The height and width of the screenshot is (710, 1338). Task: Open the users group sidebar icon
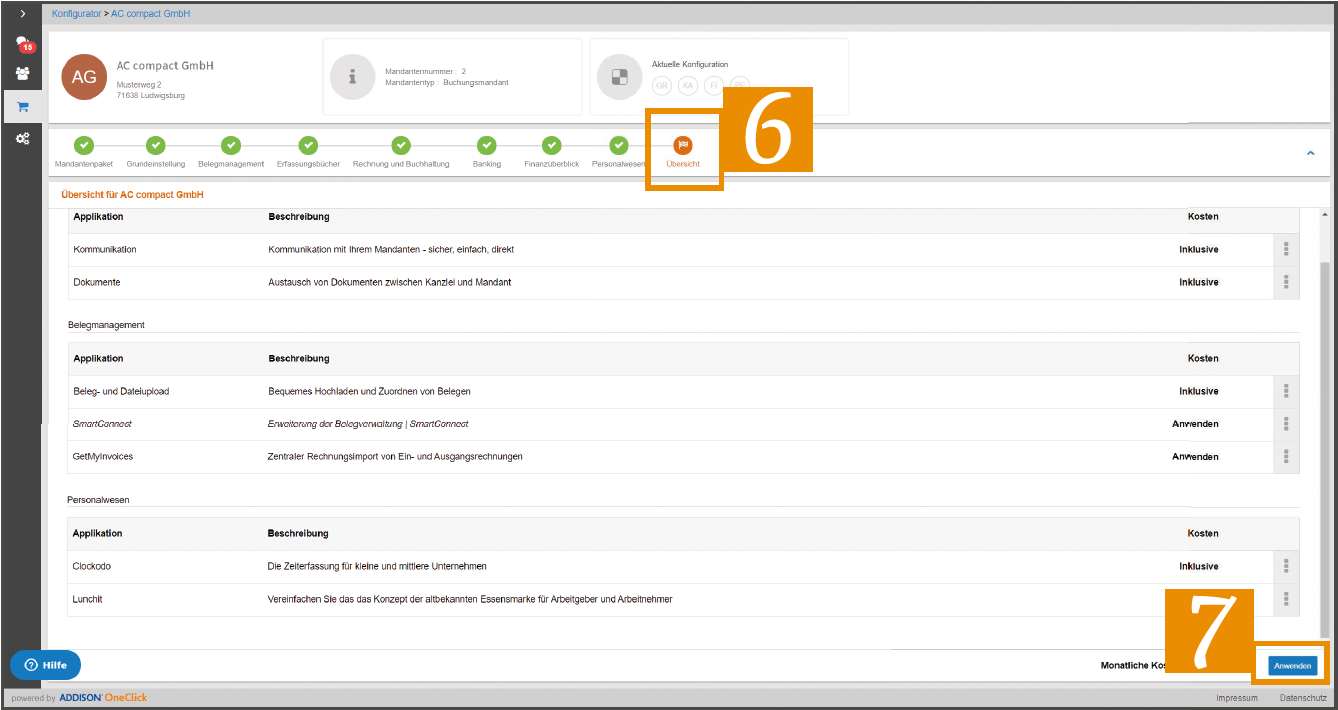tap(22, 73)
